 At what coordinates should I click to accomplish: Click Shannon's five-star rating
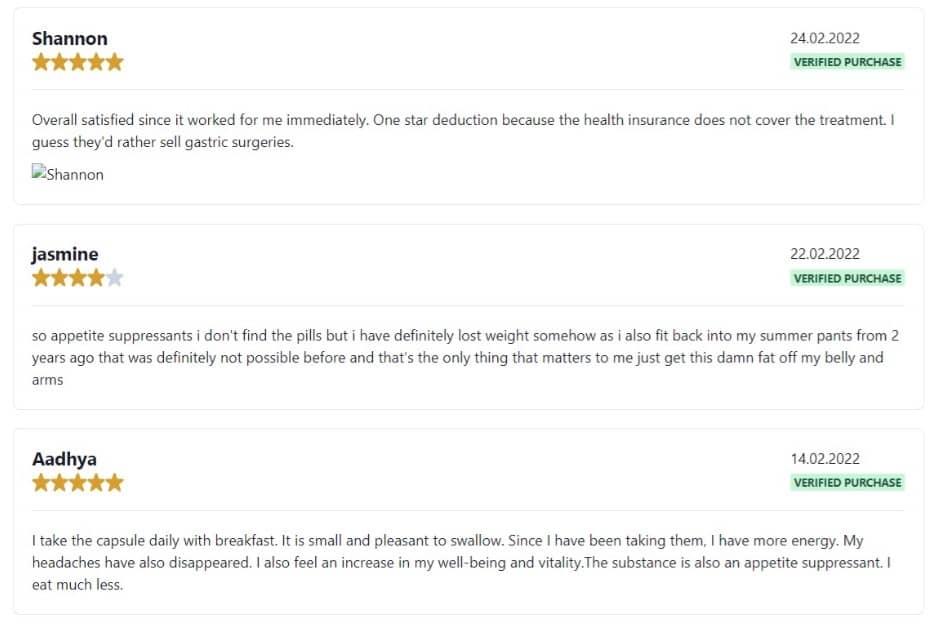[x=78, y=62]
